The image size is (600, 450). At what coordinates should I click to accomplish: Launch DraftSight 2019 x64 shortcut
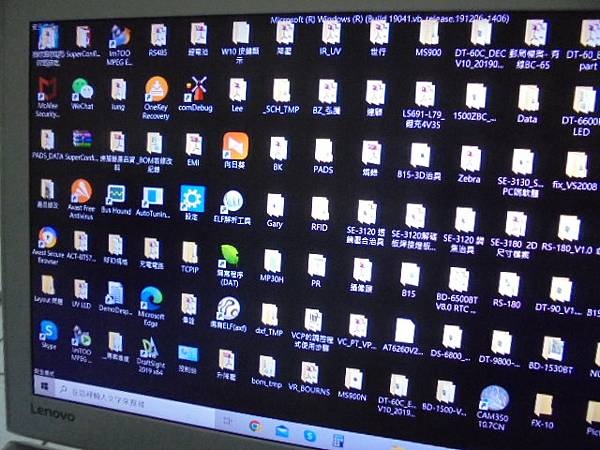[x=151, y=355]
